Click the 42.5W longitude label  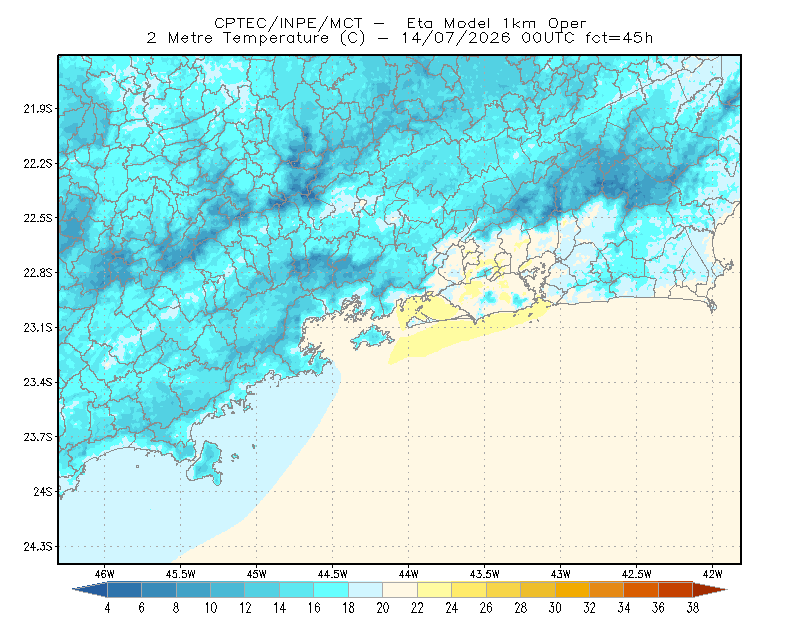click(637, 574)
